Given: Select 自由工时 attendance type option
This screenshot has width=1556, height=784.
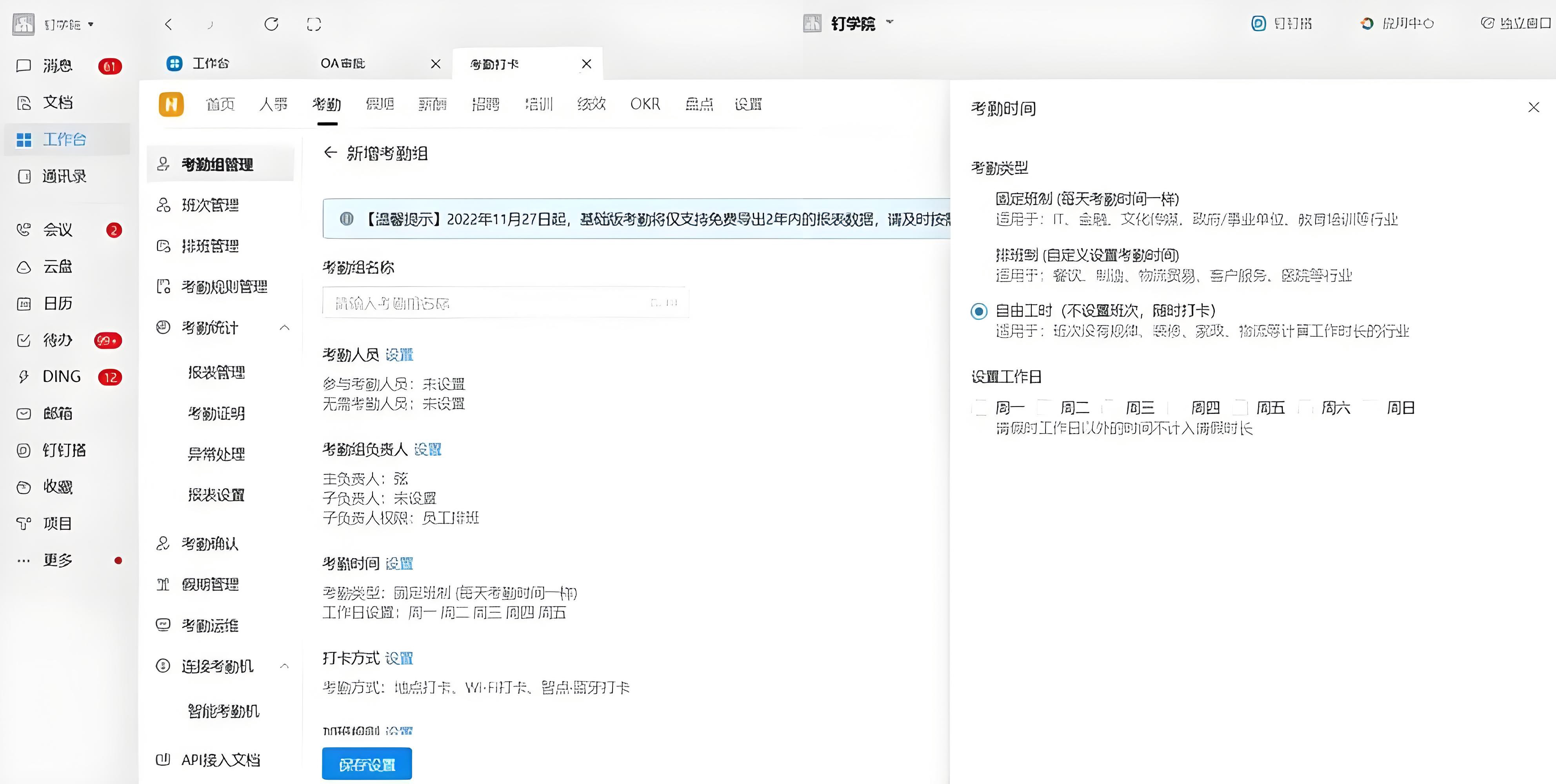Looking at the screenshot, I should (x=979, y=311).
